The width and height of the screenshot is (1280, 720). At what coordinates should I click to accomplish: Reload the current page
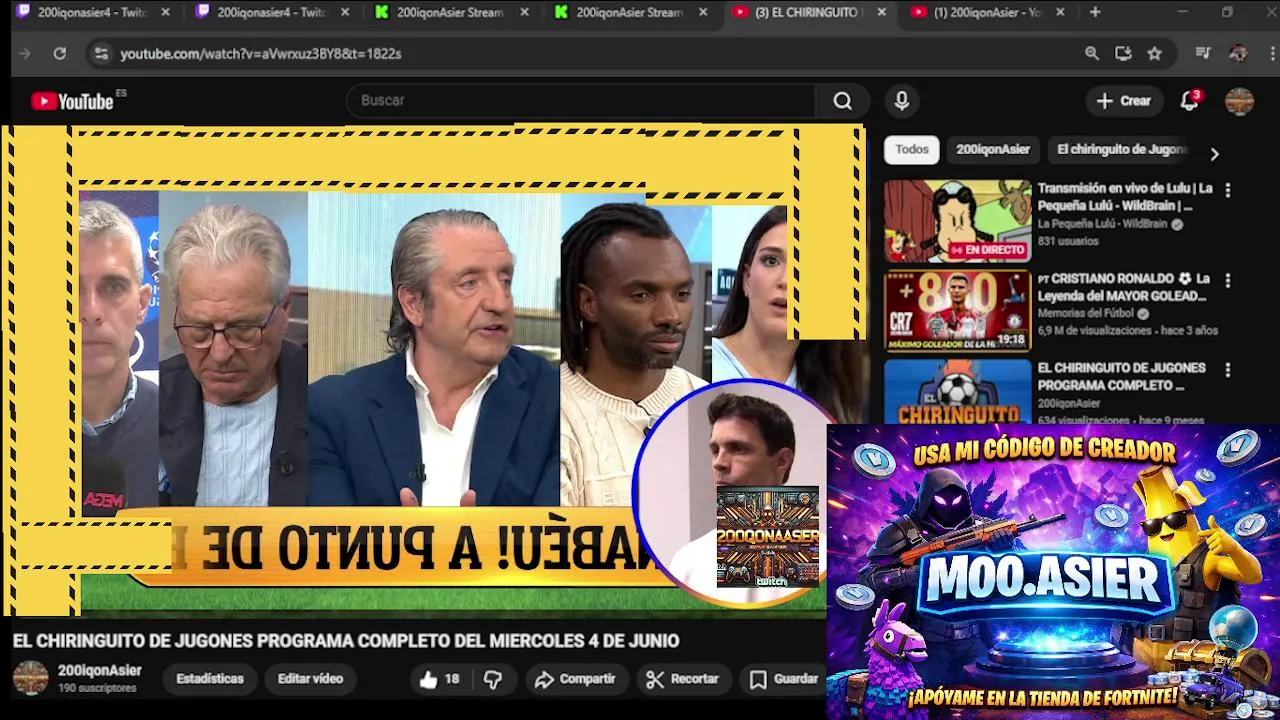coord(60,53)
